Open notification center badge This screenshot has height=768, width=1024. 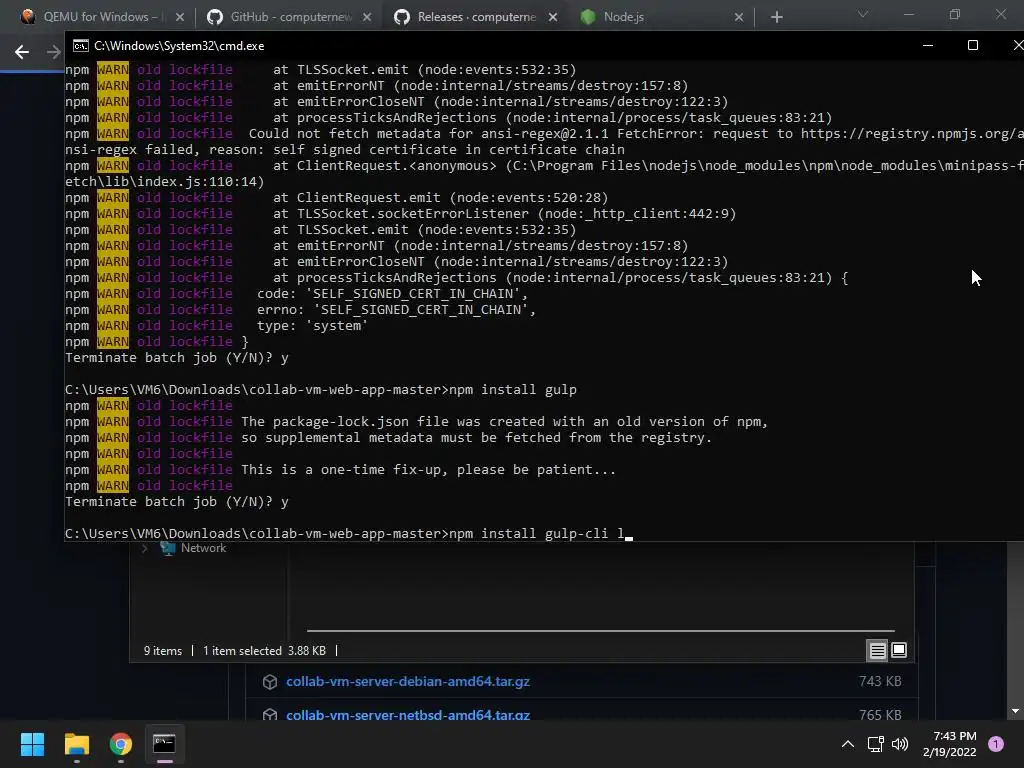point(996,744)
